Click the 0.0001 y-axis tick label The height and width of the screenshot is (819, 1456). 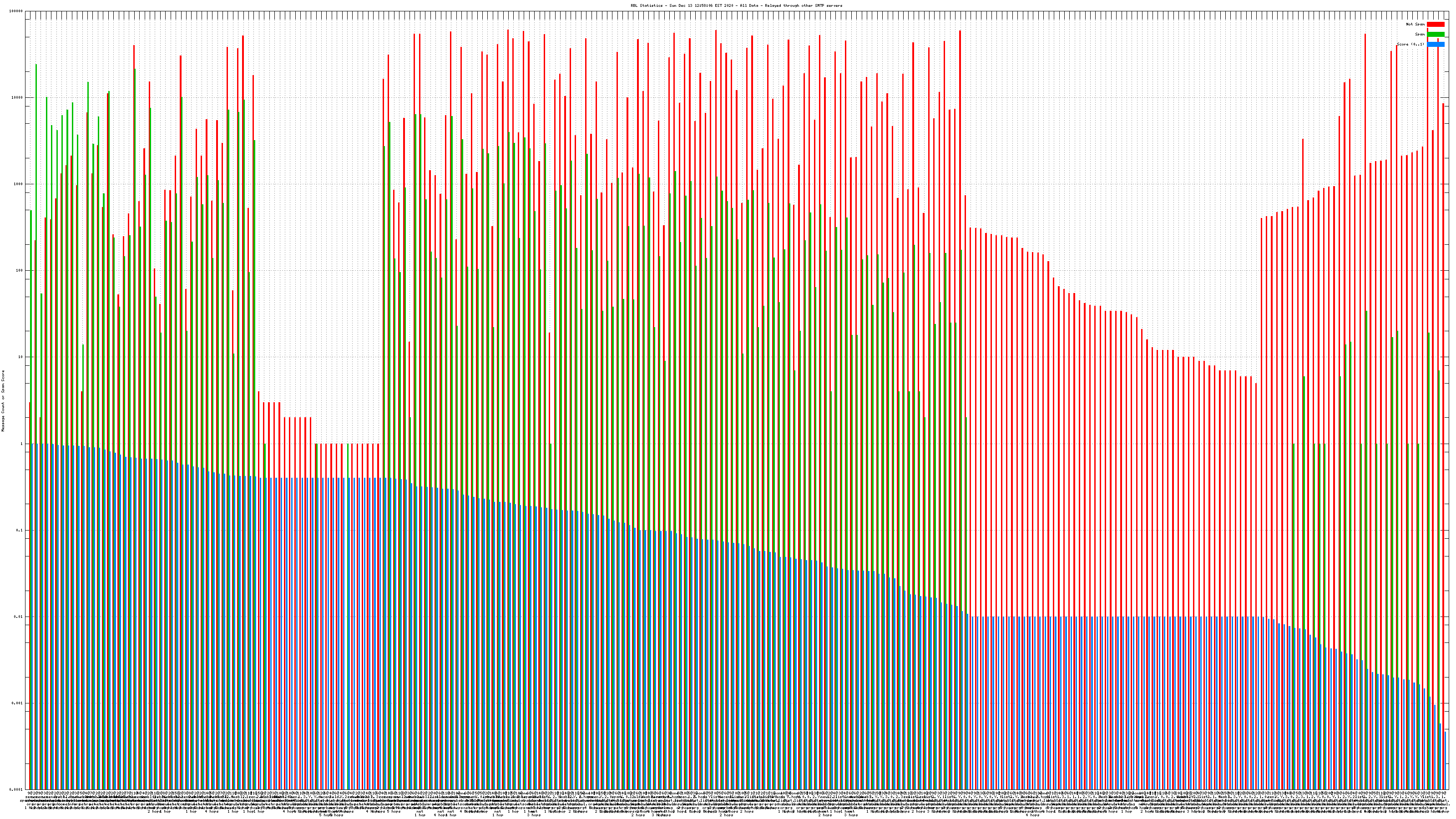(16, 789)
